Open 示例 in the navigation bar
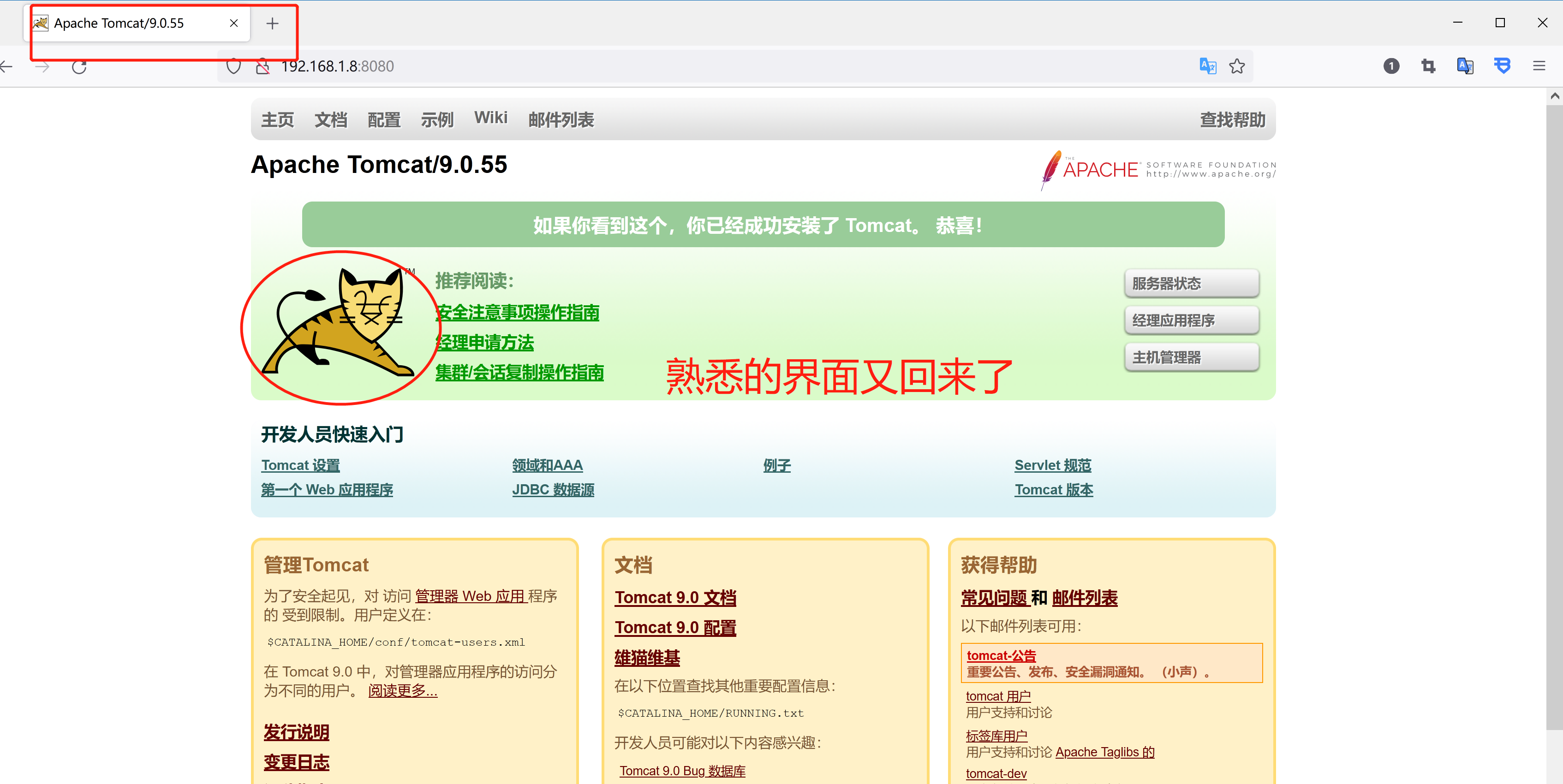 (x=437, y=119)
